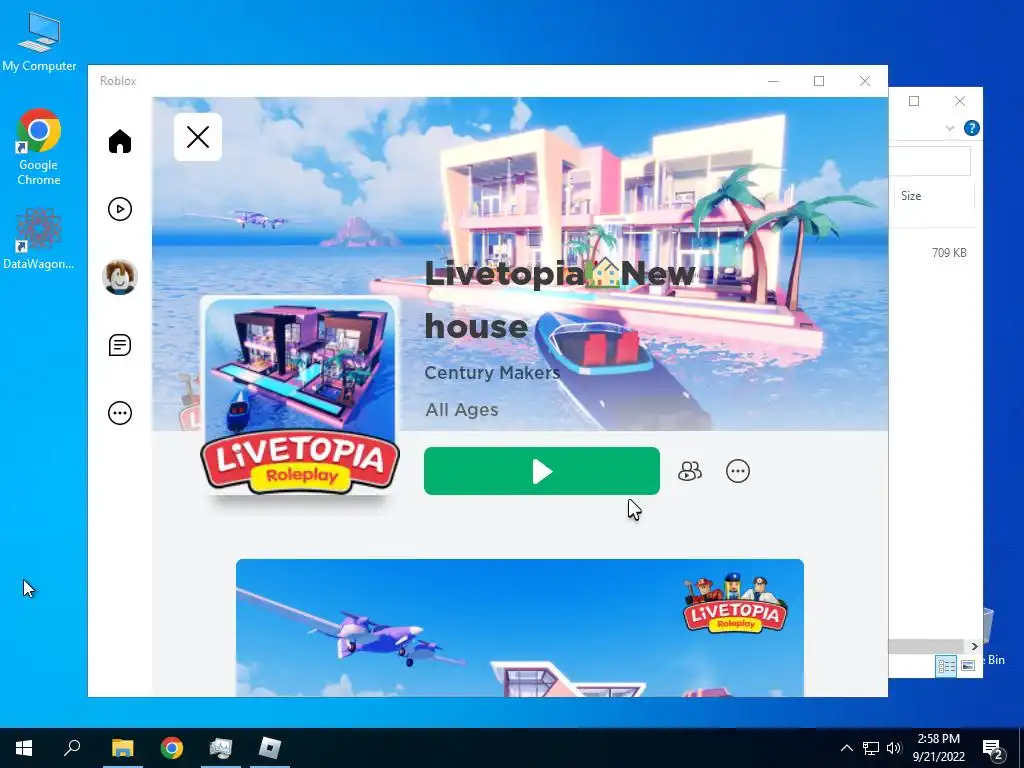
Task: Open My Computer desktop icon
Action: point(39,42)
